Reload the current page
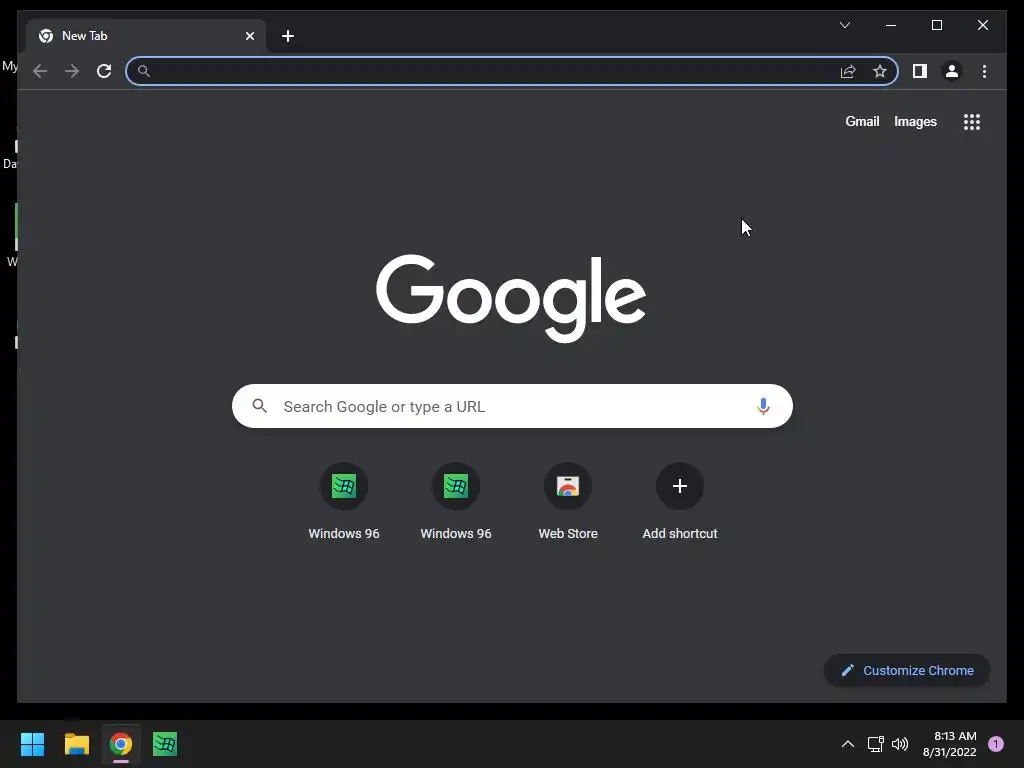Viewport: 1024px width, 768px height. pos(104,71)
